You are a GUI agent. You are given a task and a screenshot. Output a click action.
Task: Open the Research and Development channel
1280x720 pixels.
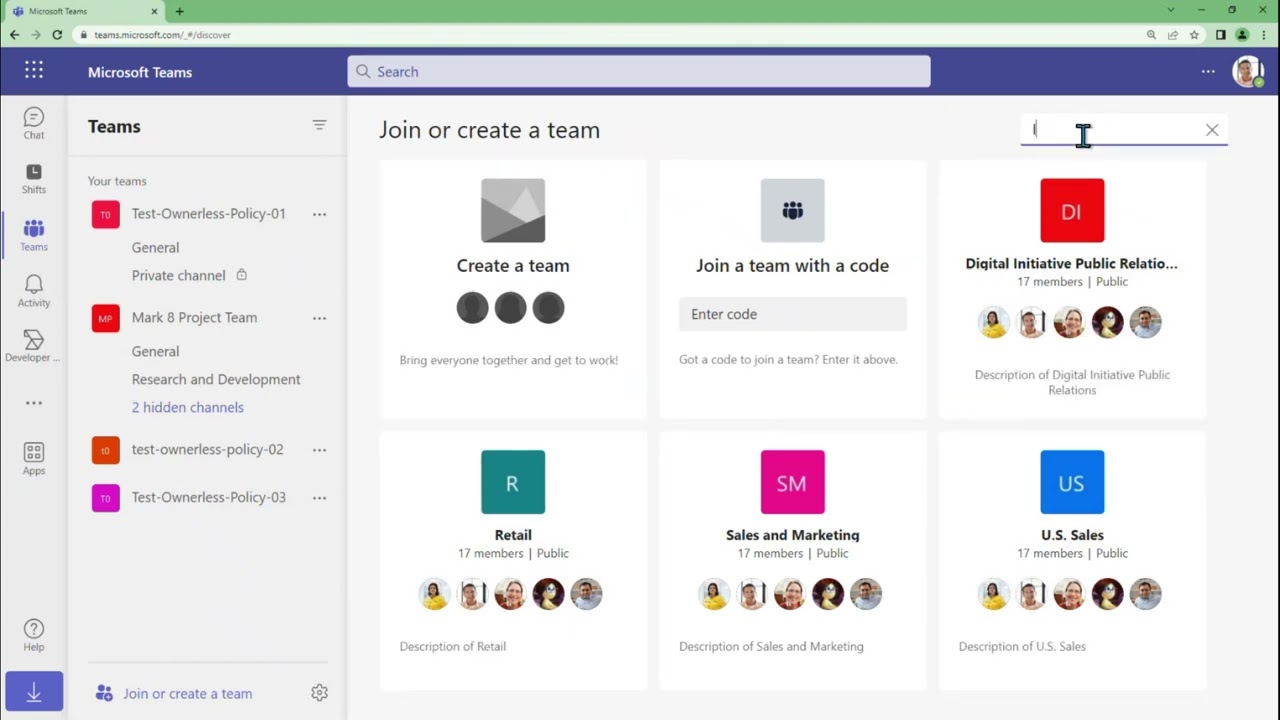(216, 379)
